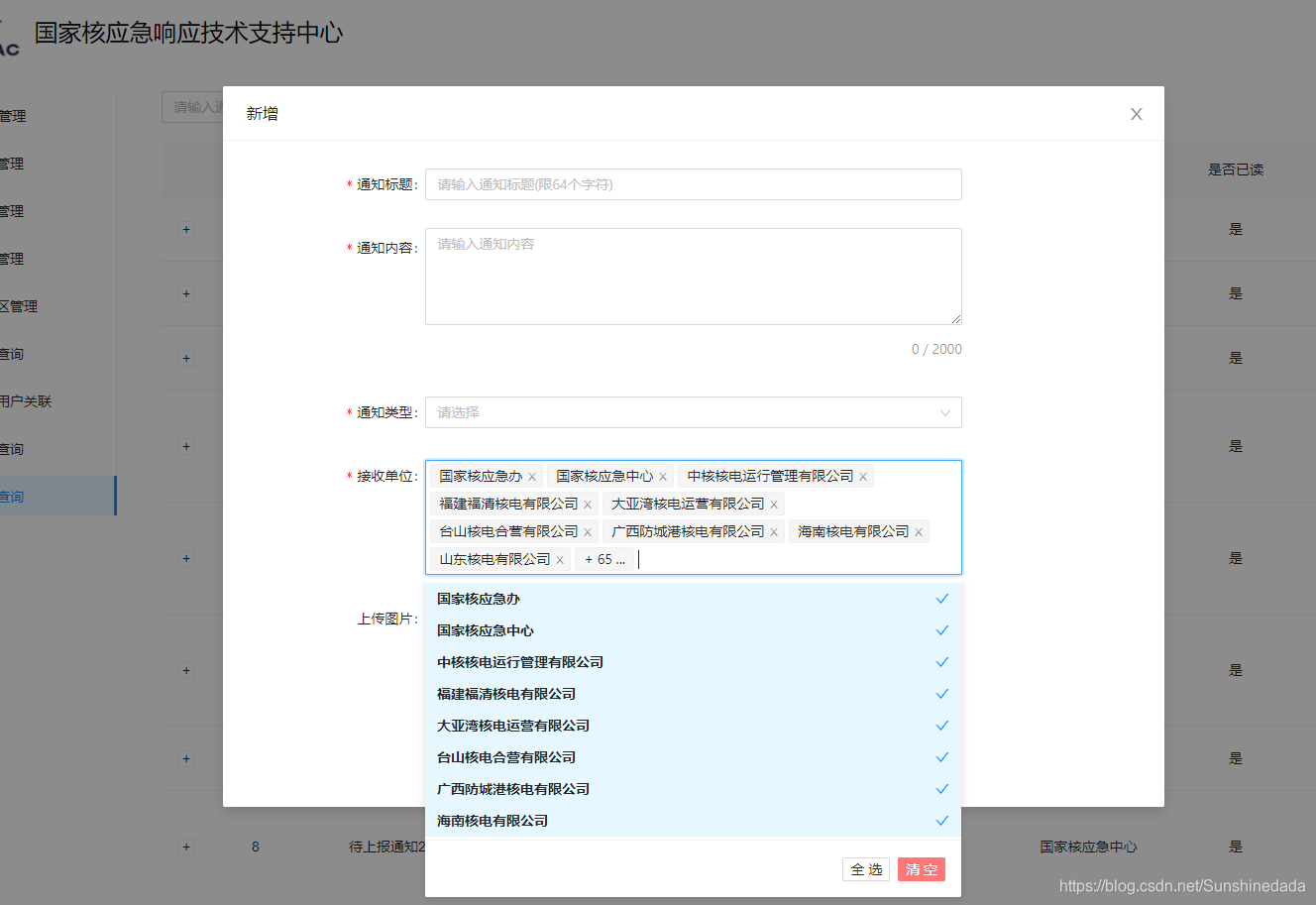Close the 新增 dialog with the X icon
Image resolution: width=1316 pixels, height=905 pixels.
[1136, 114]
